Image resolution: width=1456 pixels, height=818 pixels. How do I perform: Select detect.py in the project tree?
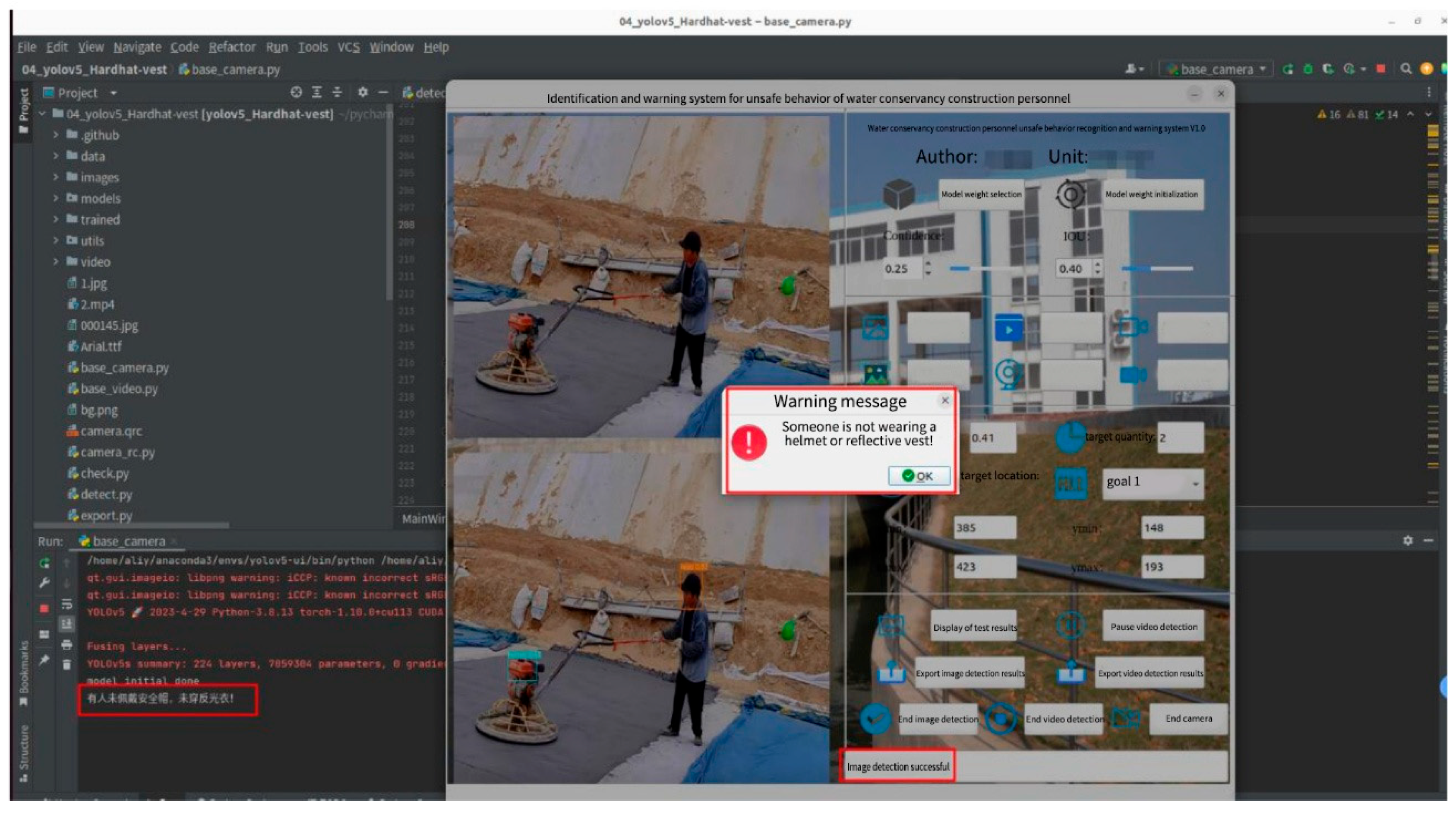pyautogui.click(x=106, y=495)
